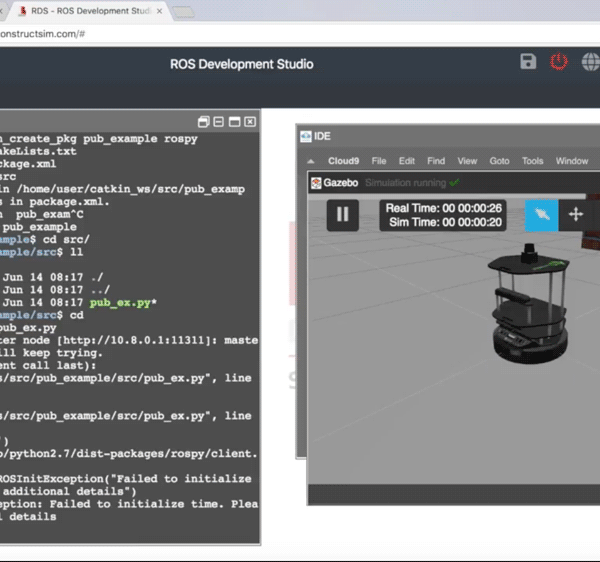The height and width of the screenshot is (562, 600).
Task: Open the File menu
Action: [379, 161]
